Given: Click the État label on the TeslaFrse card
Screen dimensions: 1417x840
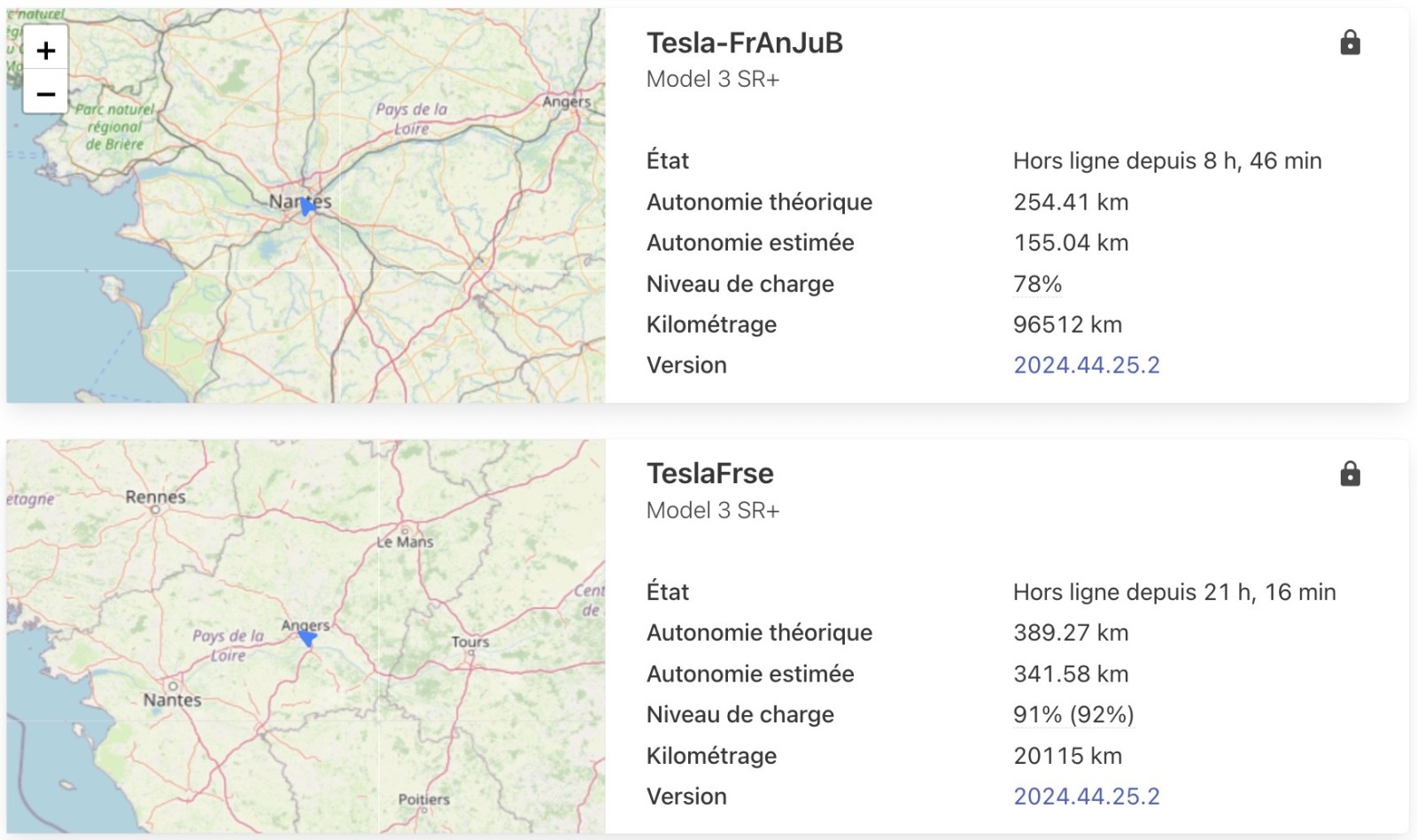Looking at the screenshot, I should point(668,591).
